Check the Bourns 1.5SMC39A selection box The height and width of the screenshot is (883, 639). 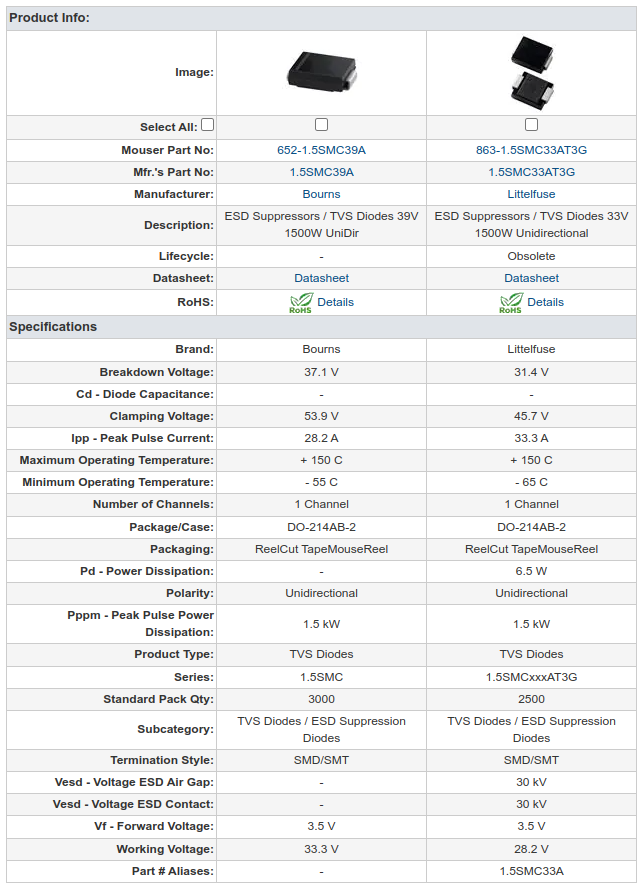pyautogui.click(x=321, y=125)
